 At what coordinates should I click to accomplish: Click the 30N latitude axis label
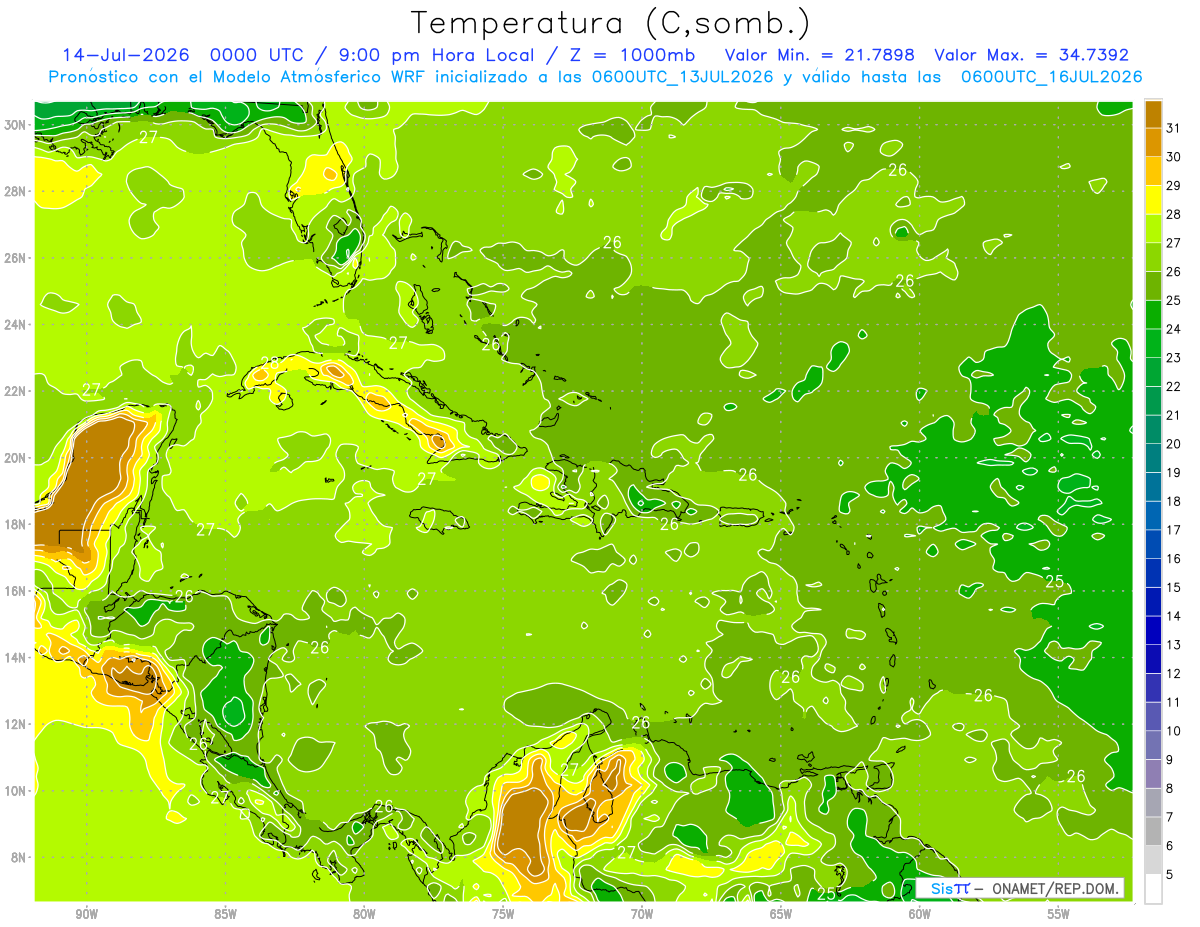point(14,125)
